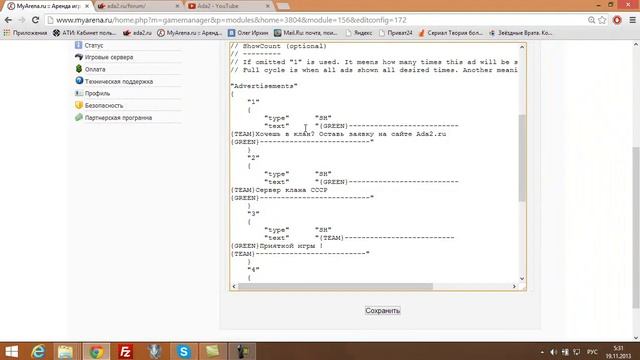Open the ada2.ru bookmark
The image size is (640, 360).
(x=138, y=33)
